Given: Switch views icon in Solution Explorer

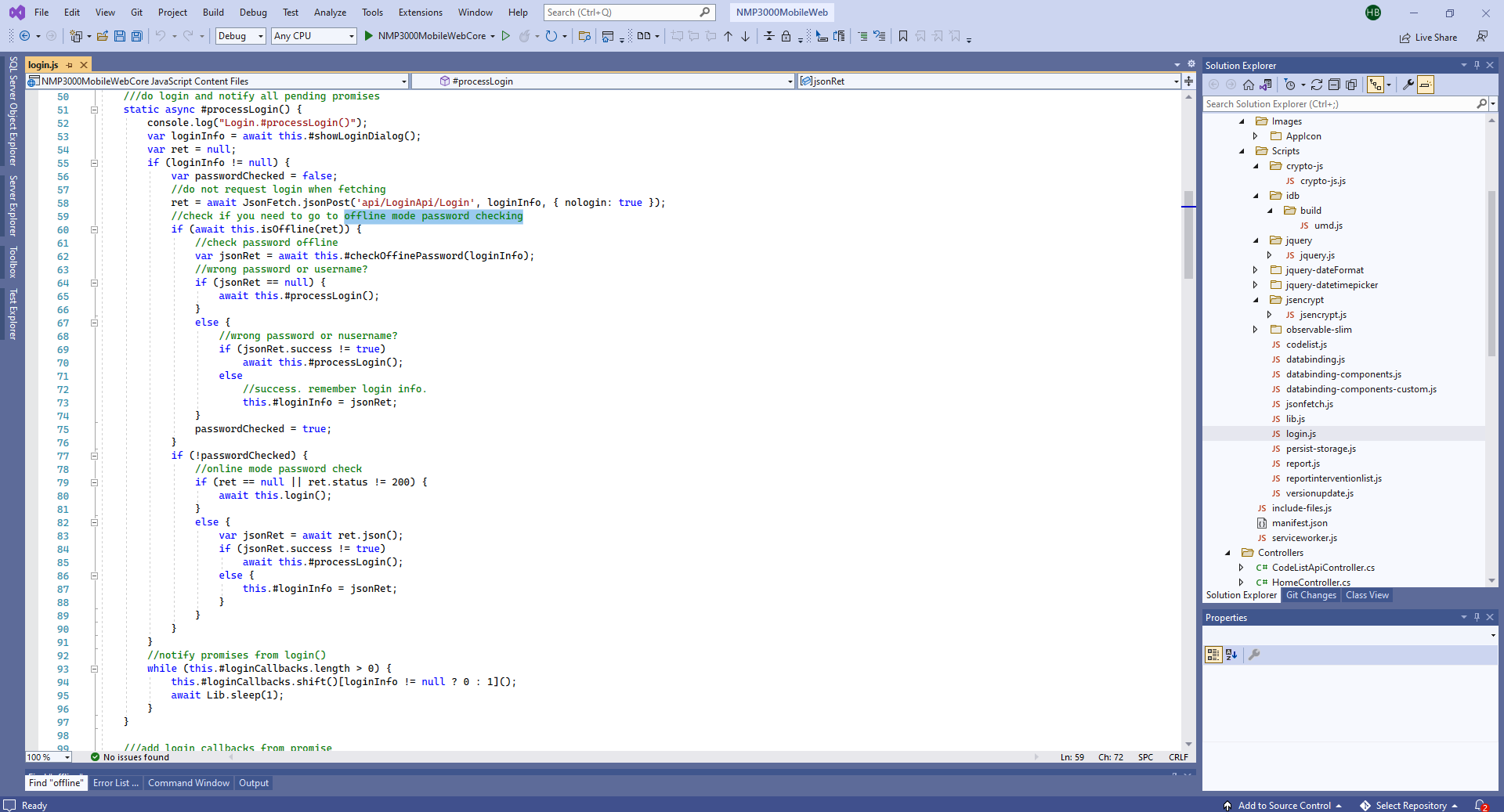Looking at the screenshot, I should [1265, 85].
